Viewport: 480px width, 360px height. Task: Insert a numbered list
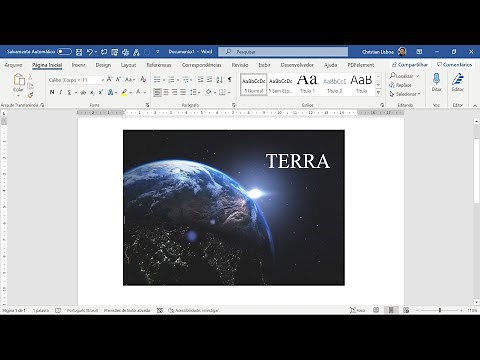pyautogui.click(x=171, y=80)
